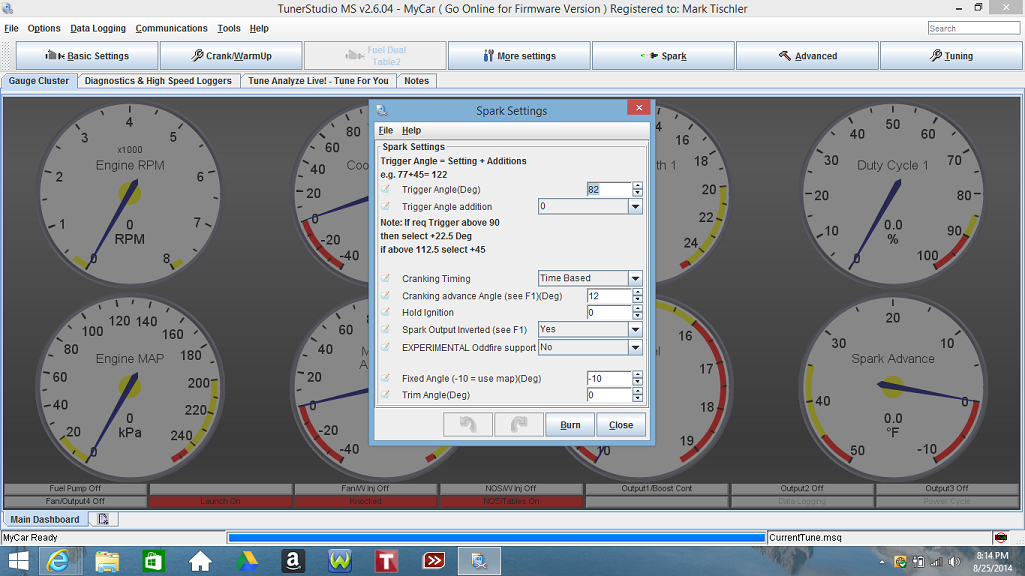
Task: Increase Trim Angle using the up arrow
Action: point(637,391)
